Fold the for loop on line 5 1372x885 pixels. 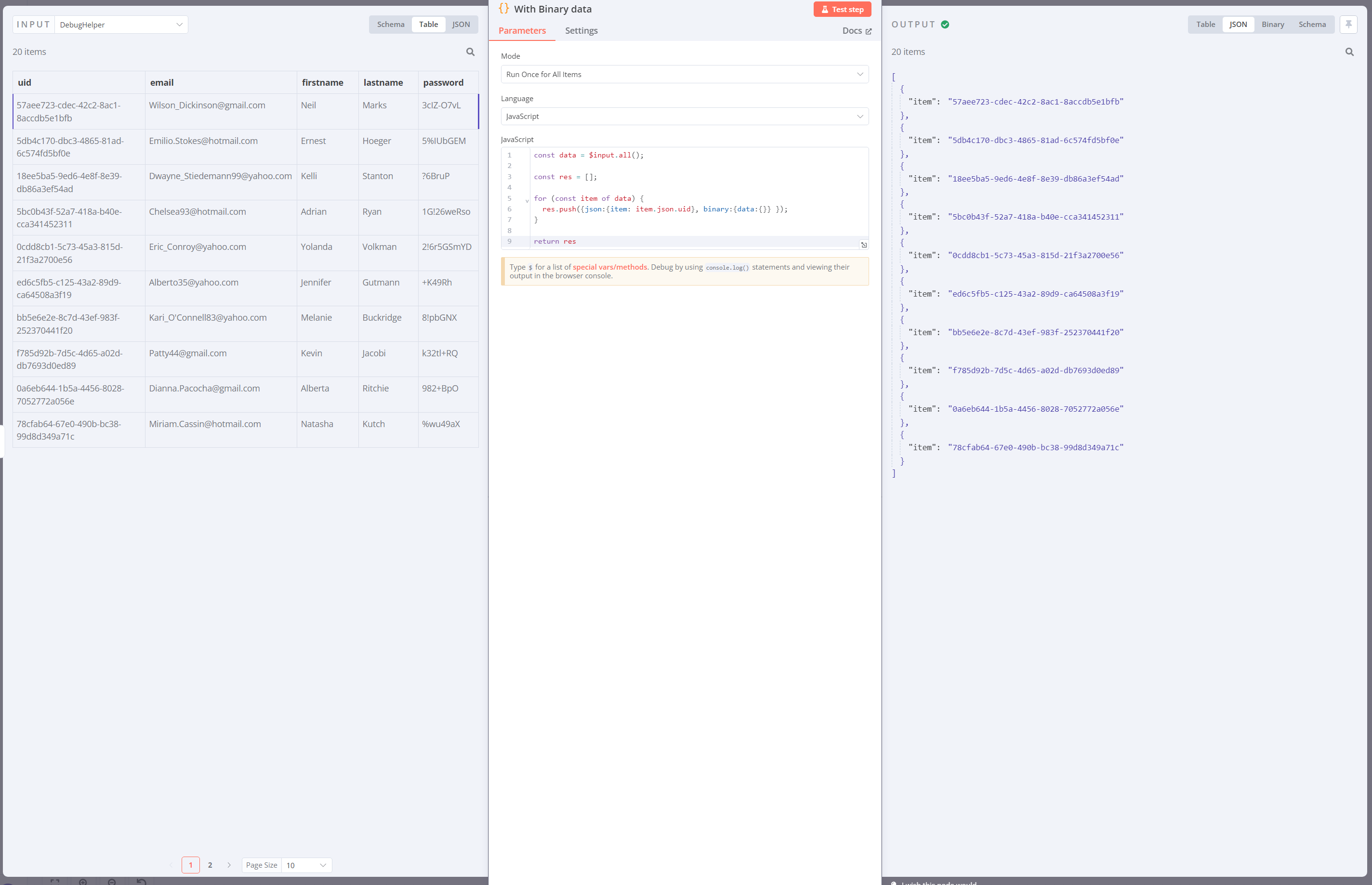click(x=527, y=201)
